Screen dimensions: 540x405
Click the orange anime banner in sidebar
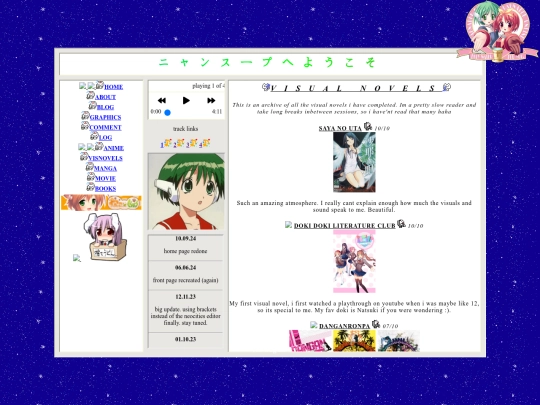[x=101, y=202]
